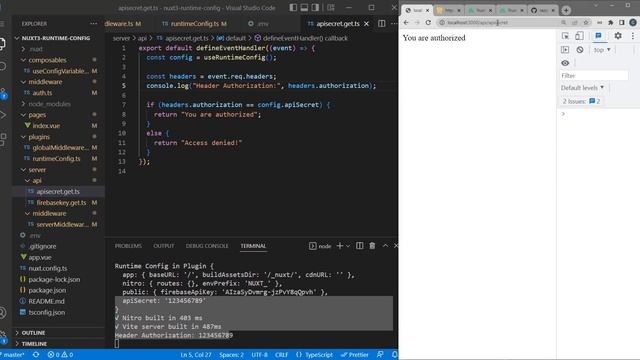Open the OUTPUT panel tab

[164, 246]
